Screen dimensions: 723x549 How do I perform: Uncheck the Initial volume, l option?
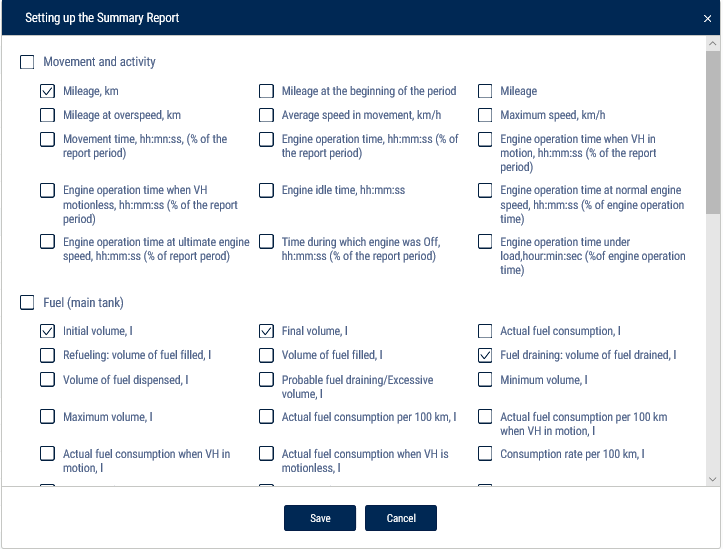tap(47, 331)
